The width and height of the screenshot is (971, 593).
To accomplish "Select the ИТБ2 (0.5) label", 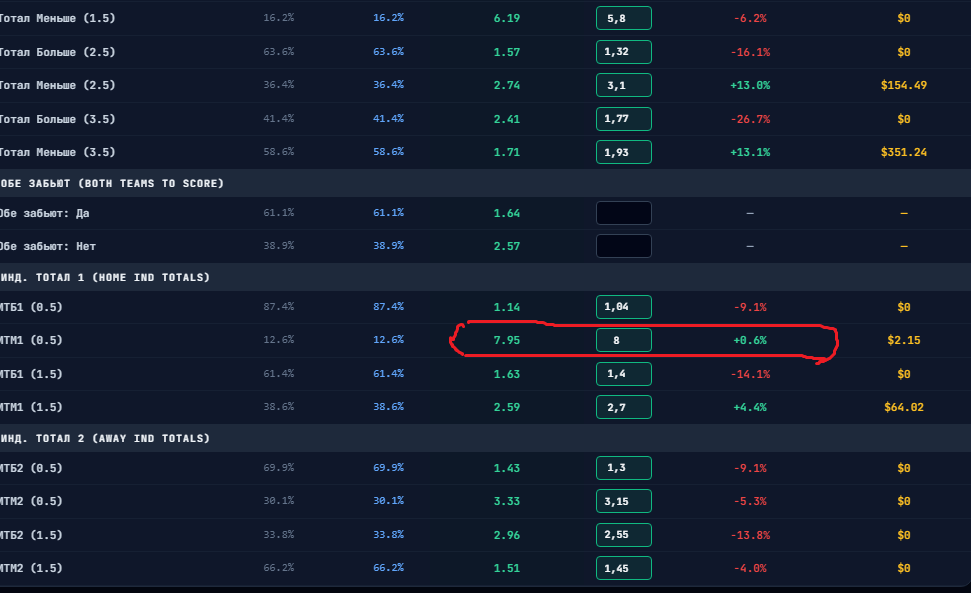I will tap(31, 468).
